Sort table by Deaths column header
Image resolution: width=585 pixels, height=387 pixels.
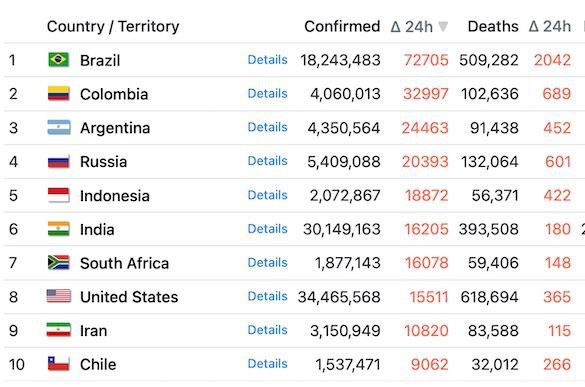[x=493, y=26]
